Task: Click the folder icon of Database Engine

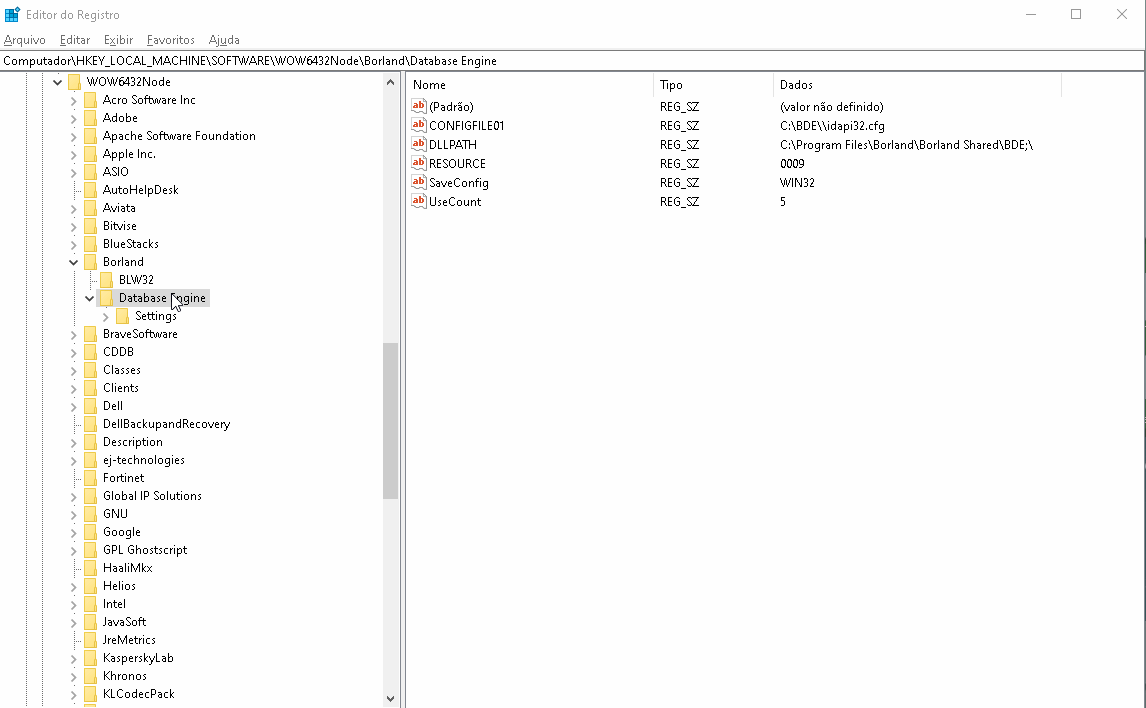Action: [x=107, y=298]
